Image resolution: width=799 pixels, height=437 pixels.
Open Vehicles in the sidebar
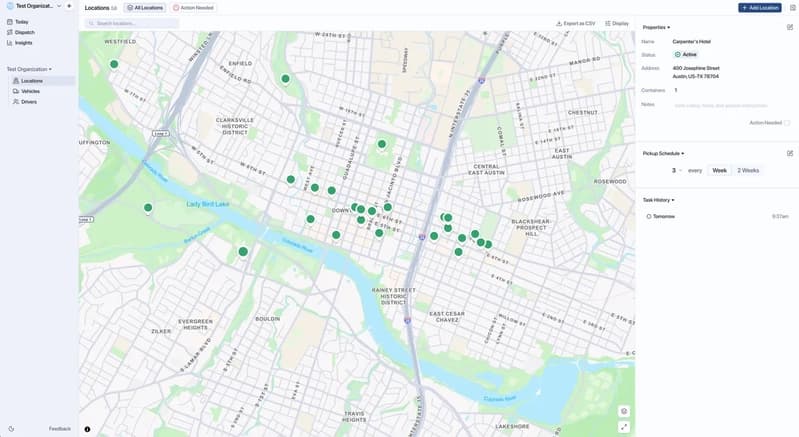(30, 91)
